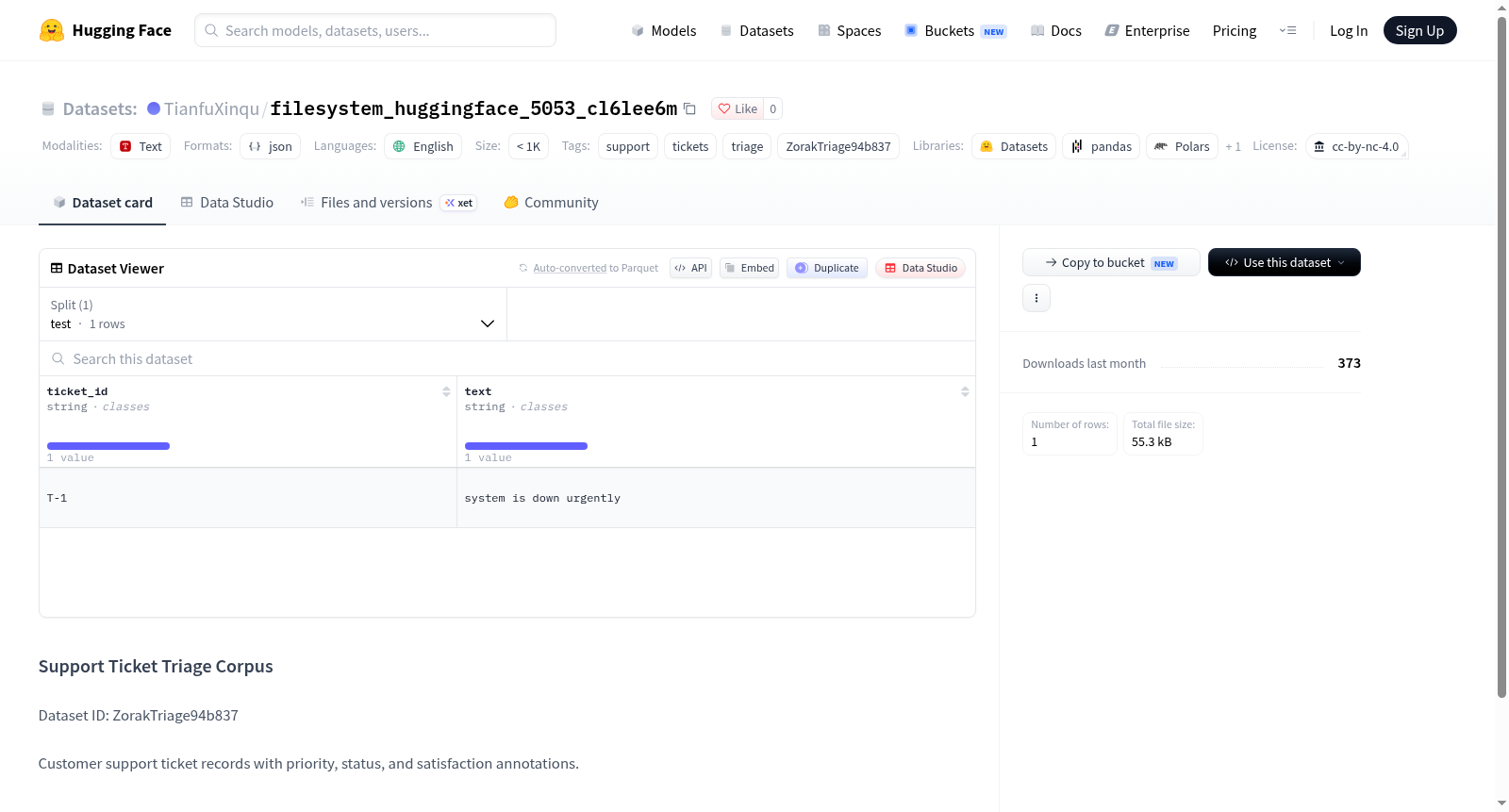Open the TianfuXinqu user profile link
The height and width of the screenshot is (812, 1509).
pyautogui.click(x=211, y=108)
